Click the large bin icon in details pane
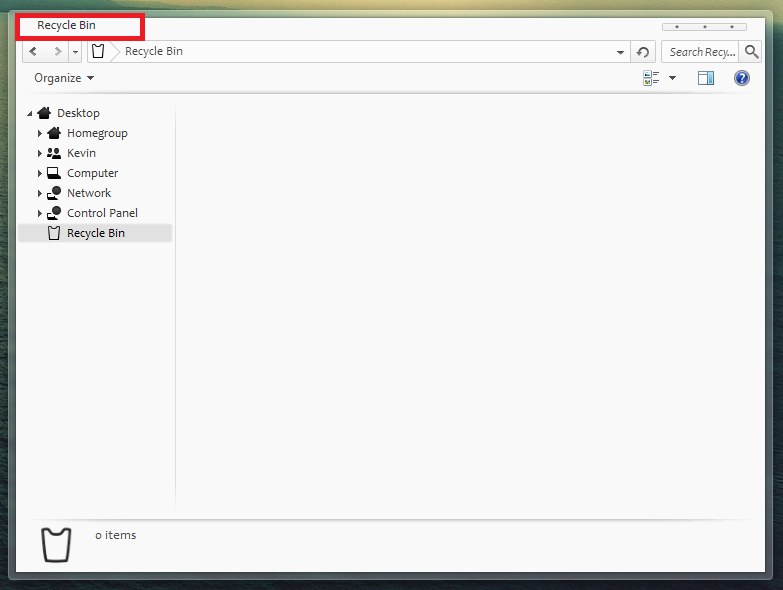 pyautogui.click(x=56, y=545)
